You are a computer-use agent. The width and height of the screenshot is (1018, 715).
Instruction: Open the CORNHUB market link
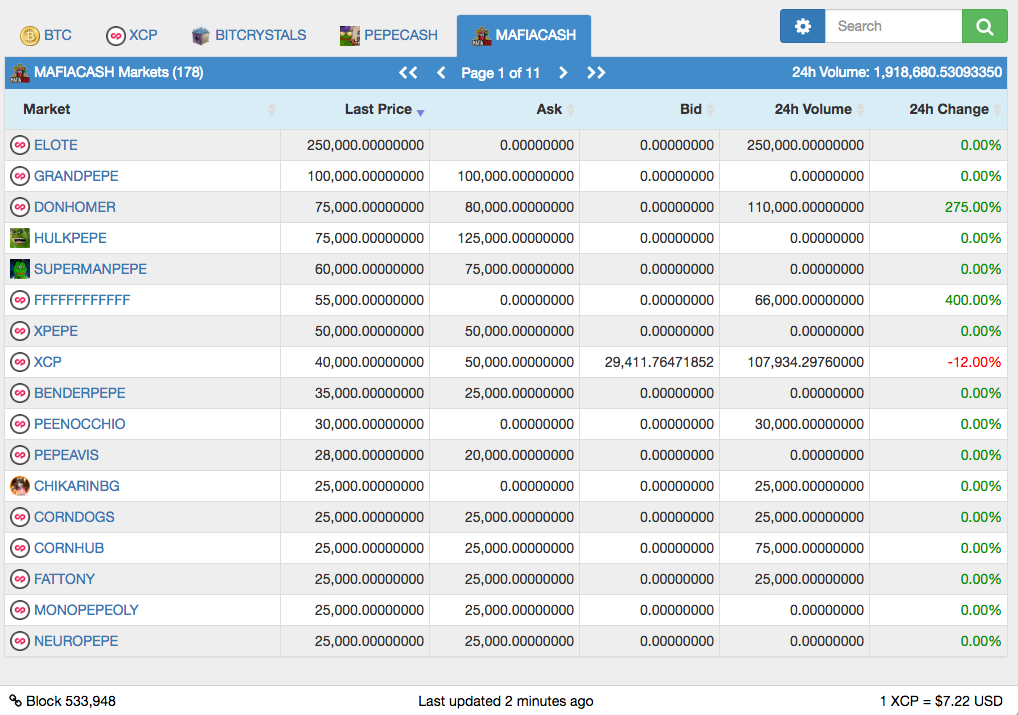tap(69, 548)
